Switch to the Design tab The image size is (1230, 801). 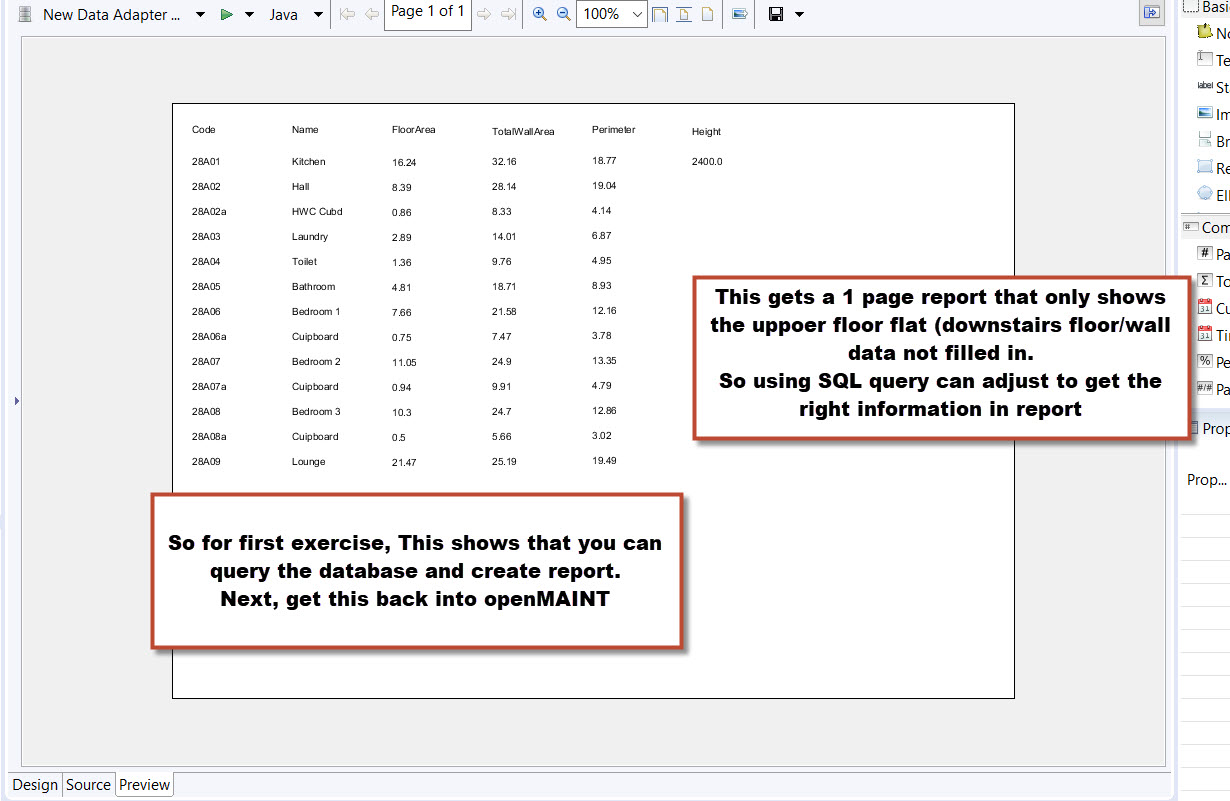35,785
